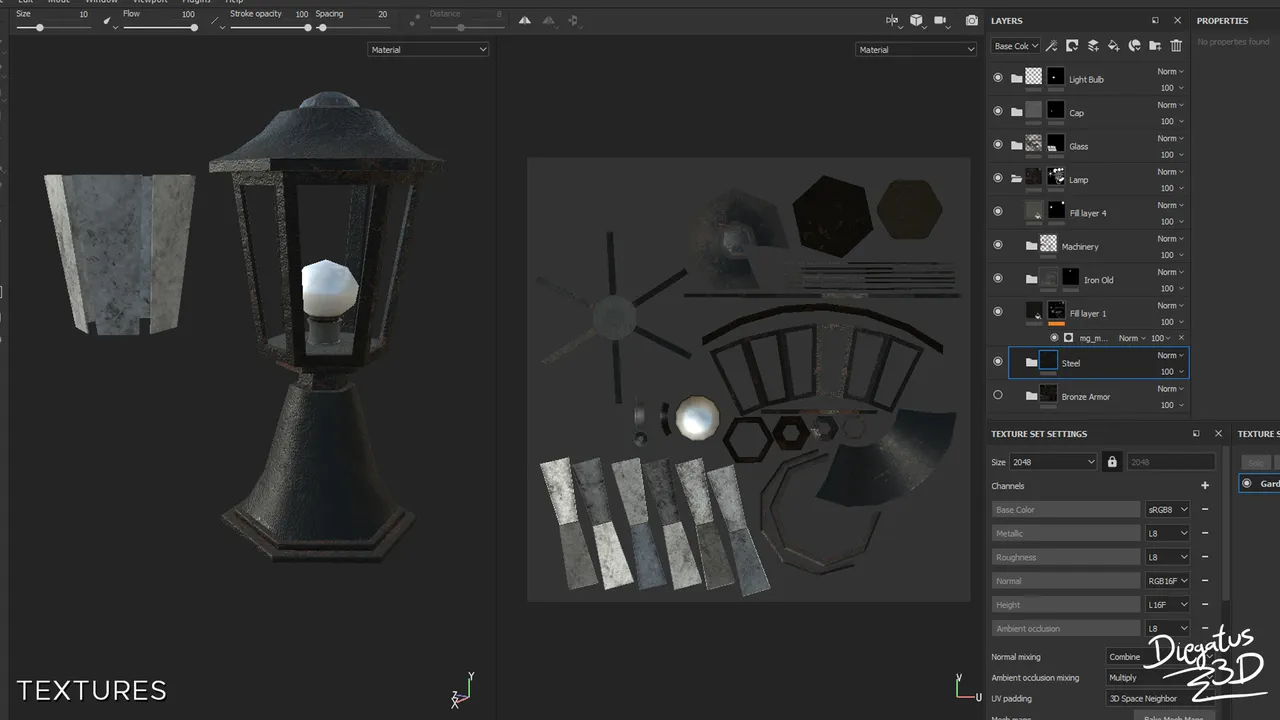Screen dimensions: 1280x720
Task: Click the flow pen pressure icon
Action: [216, 20]
